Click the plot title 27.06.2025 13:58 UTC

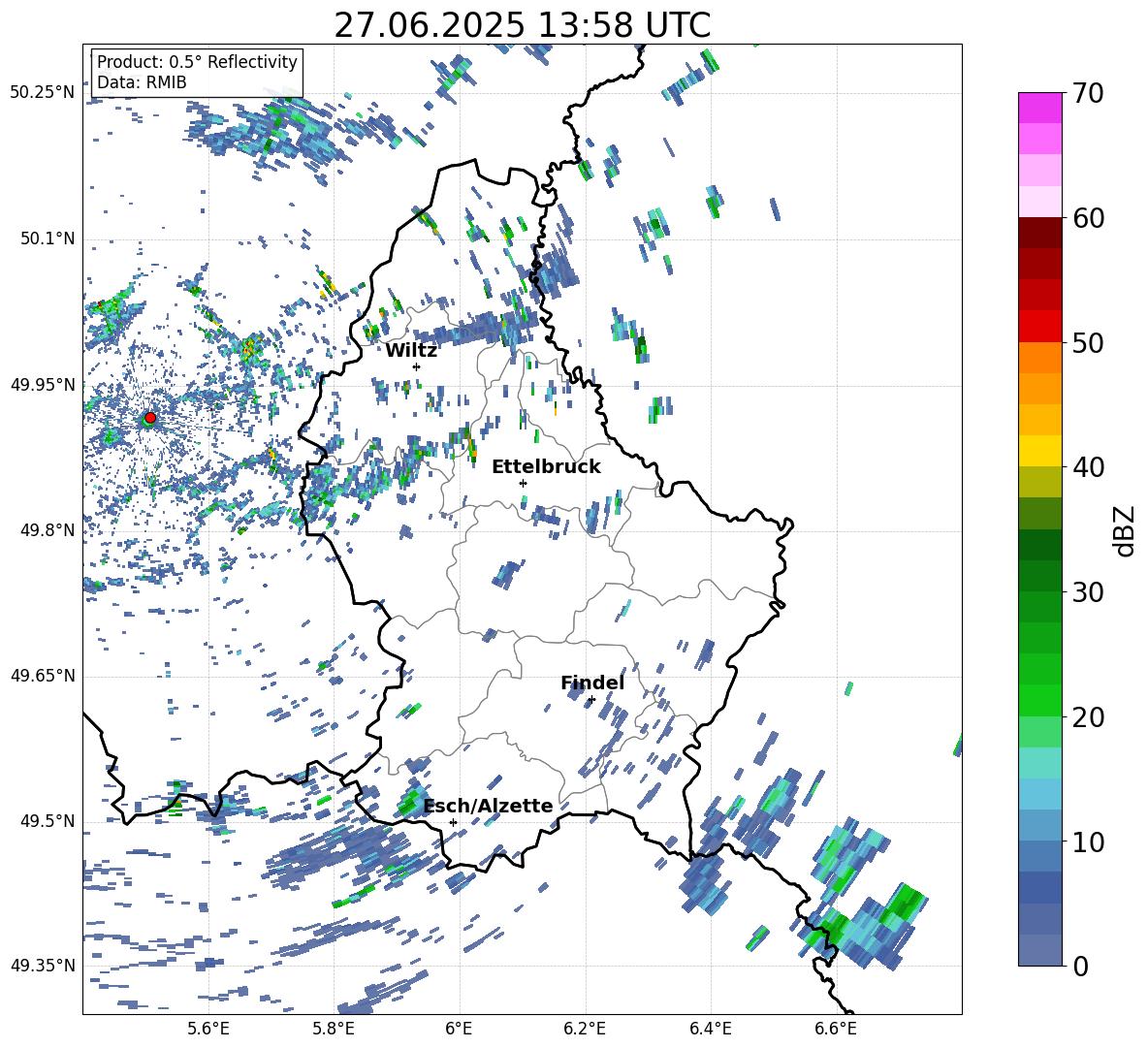(522, 25)
